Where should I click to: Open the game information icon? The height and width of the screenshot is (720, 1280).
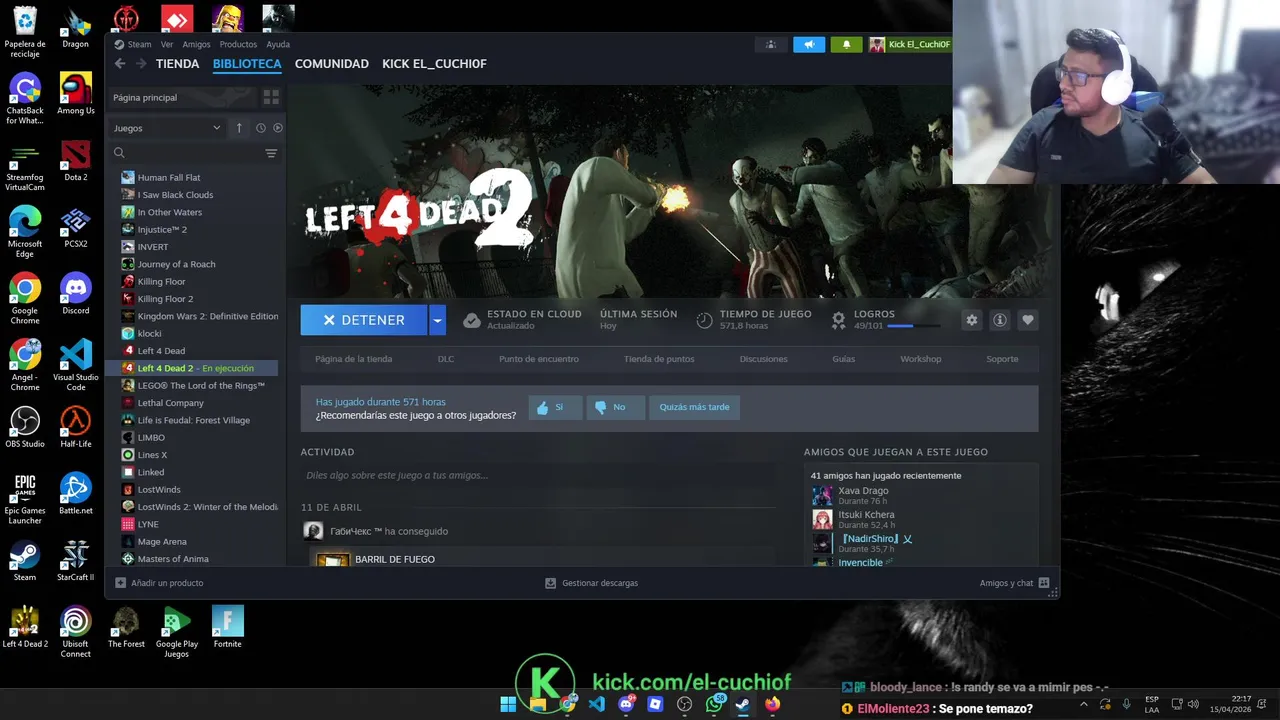click(999, 320)
